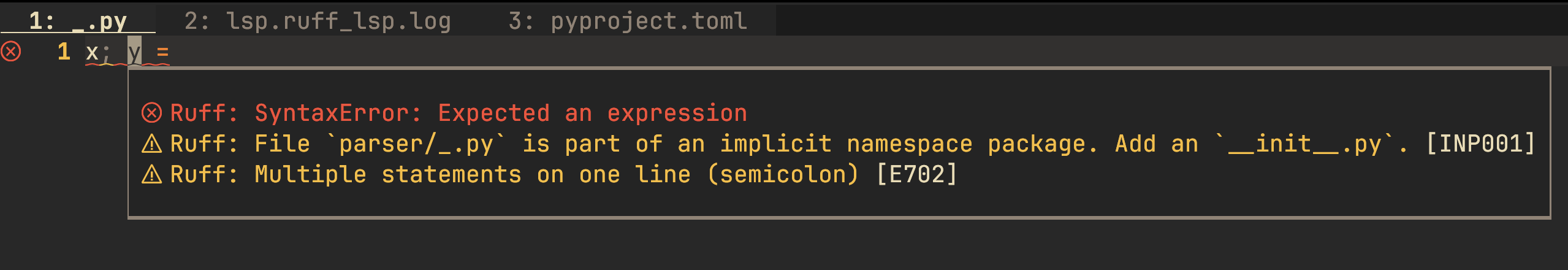
Task: Click the warning triangle beside the INP001 message
Action: pos(152,144)
